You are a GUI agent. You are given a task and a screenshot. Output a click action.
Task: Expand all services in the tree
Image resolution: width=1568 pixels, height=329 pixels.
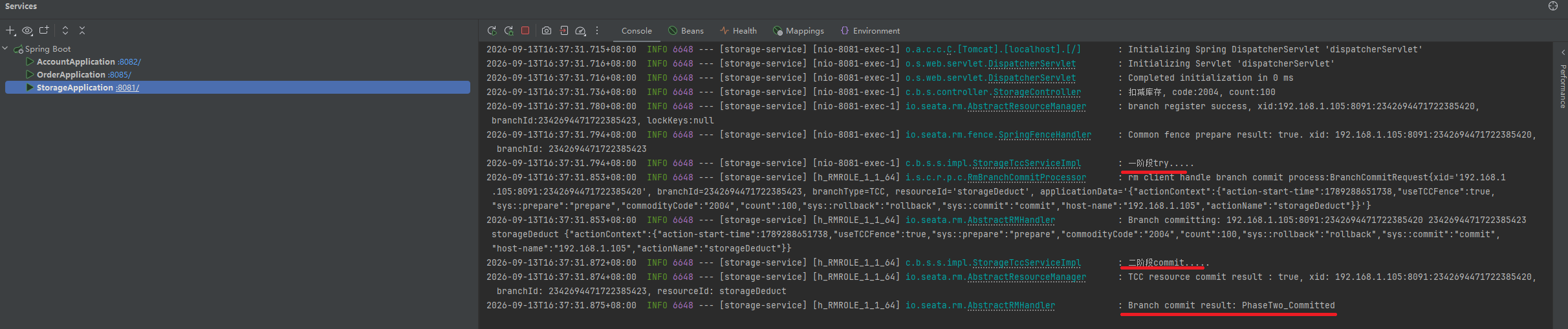[x=65, y=30]
